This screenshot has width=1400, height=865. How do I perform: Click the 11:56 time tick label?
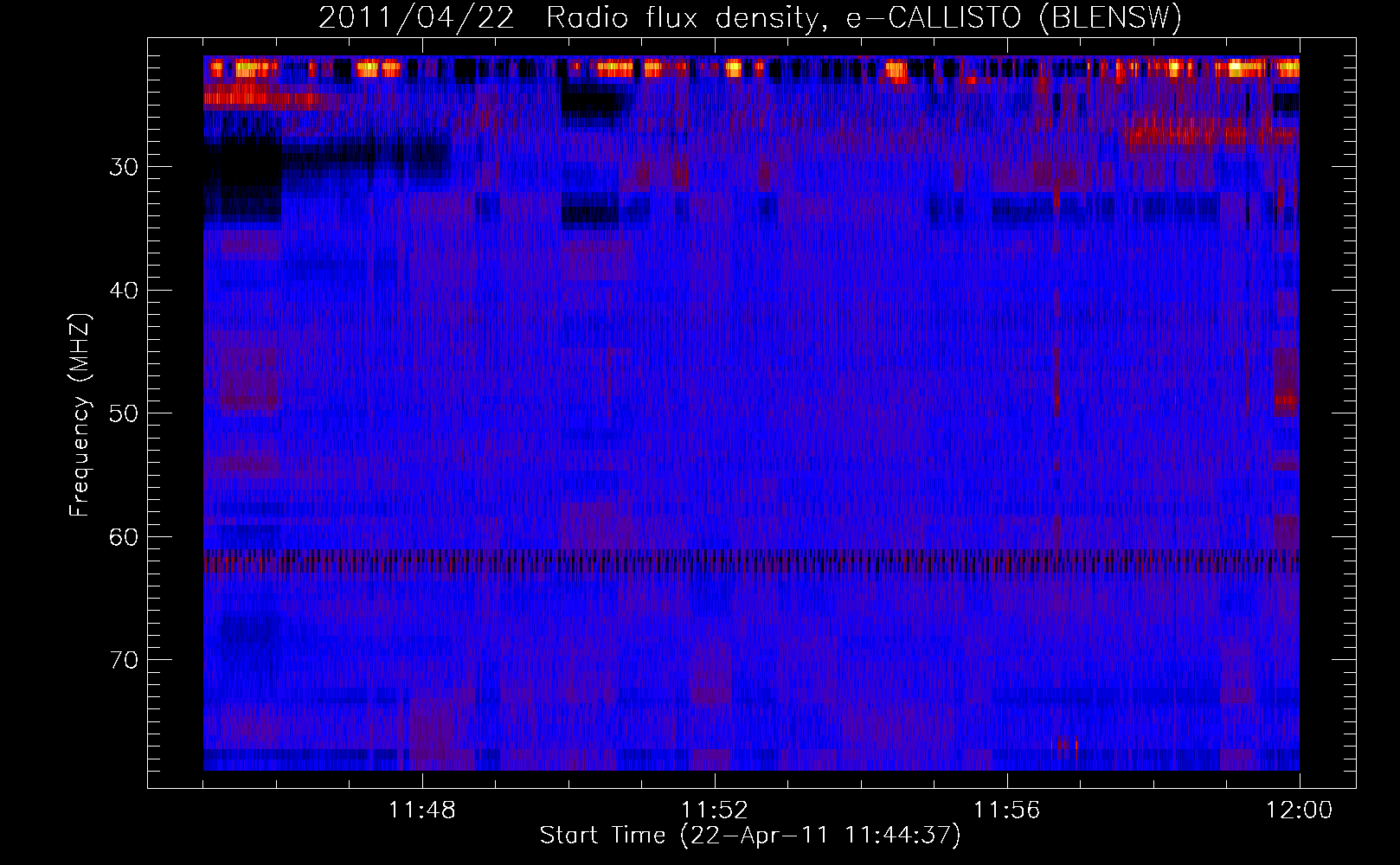1007,811
